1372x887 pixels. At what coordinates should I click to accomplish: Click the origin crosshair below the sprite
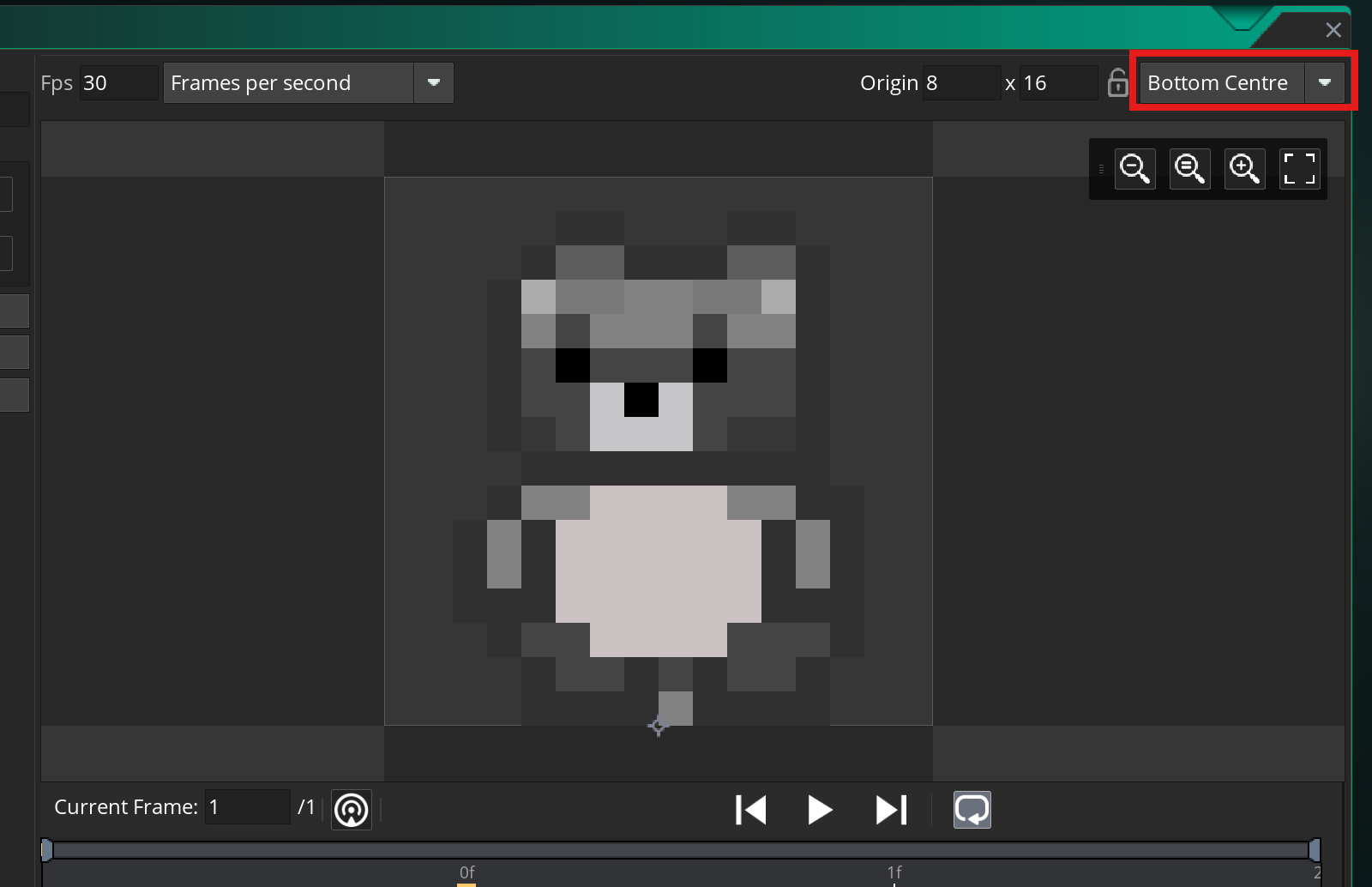658,727
